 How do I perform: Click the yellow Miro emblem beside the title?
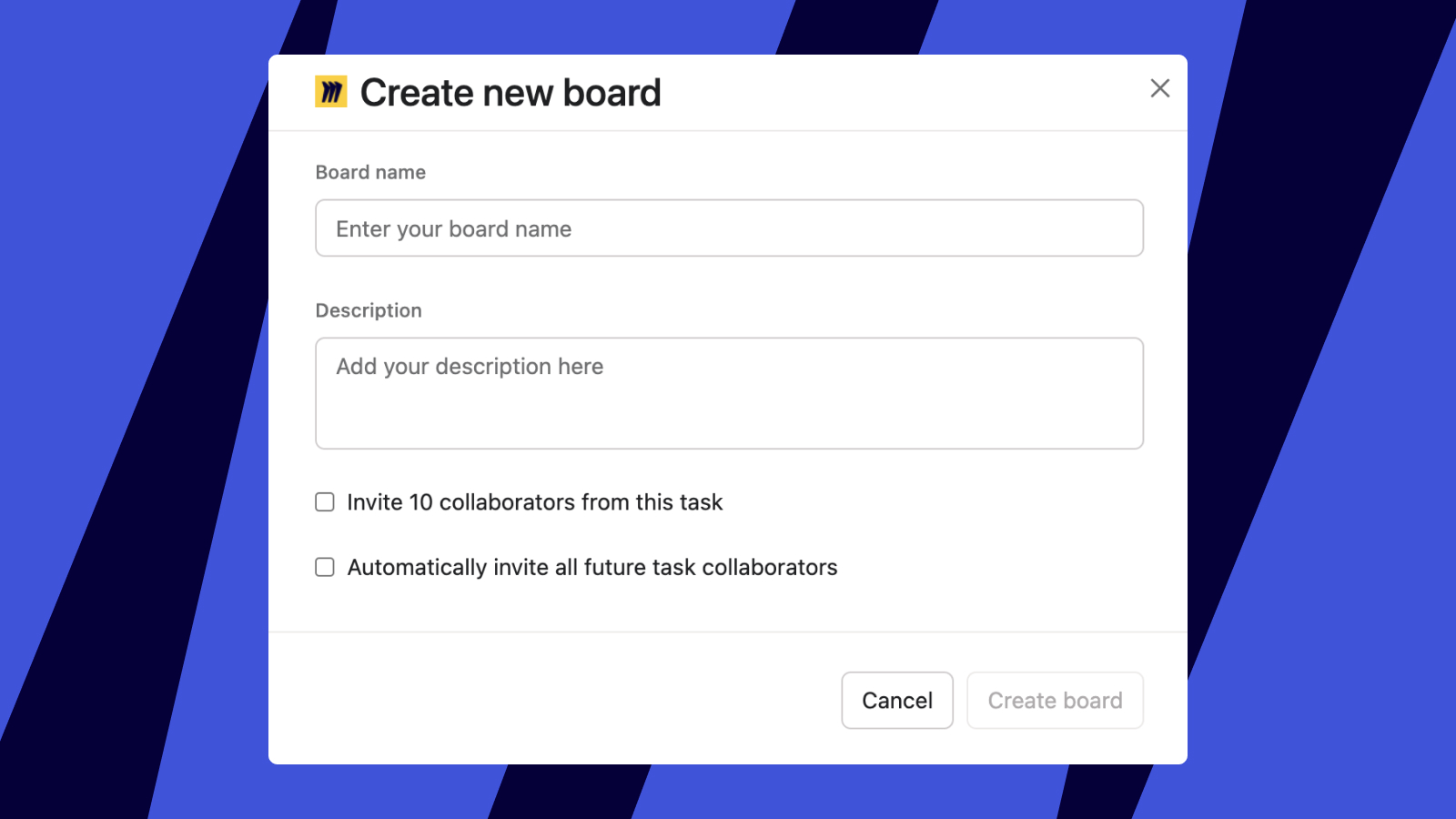pyautogui.click(x=330, y=91)
